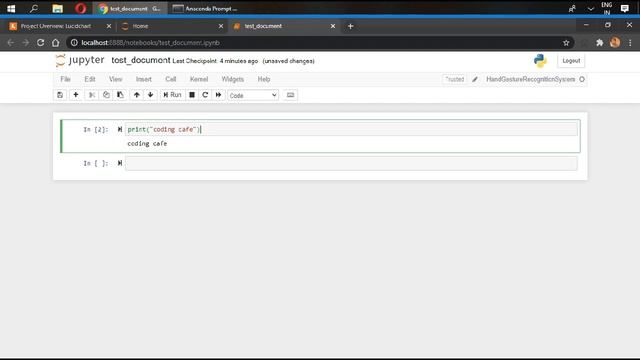This screenshot has width=640, height=360.
Task: Open the File menu
Action: [65, 79]
